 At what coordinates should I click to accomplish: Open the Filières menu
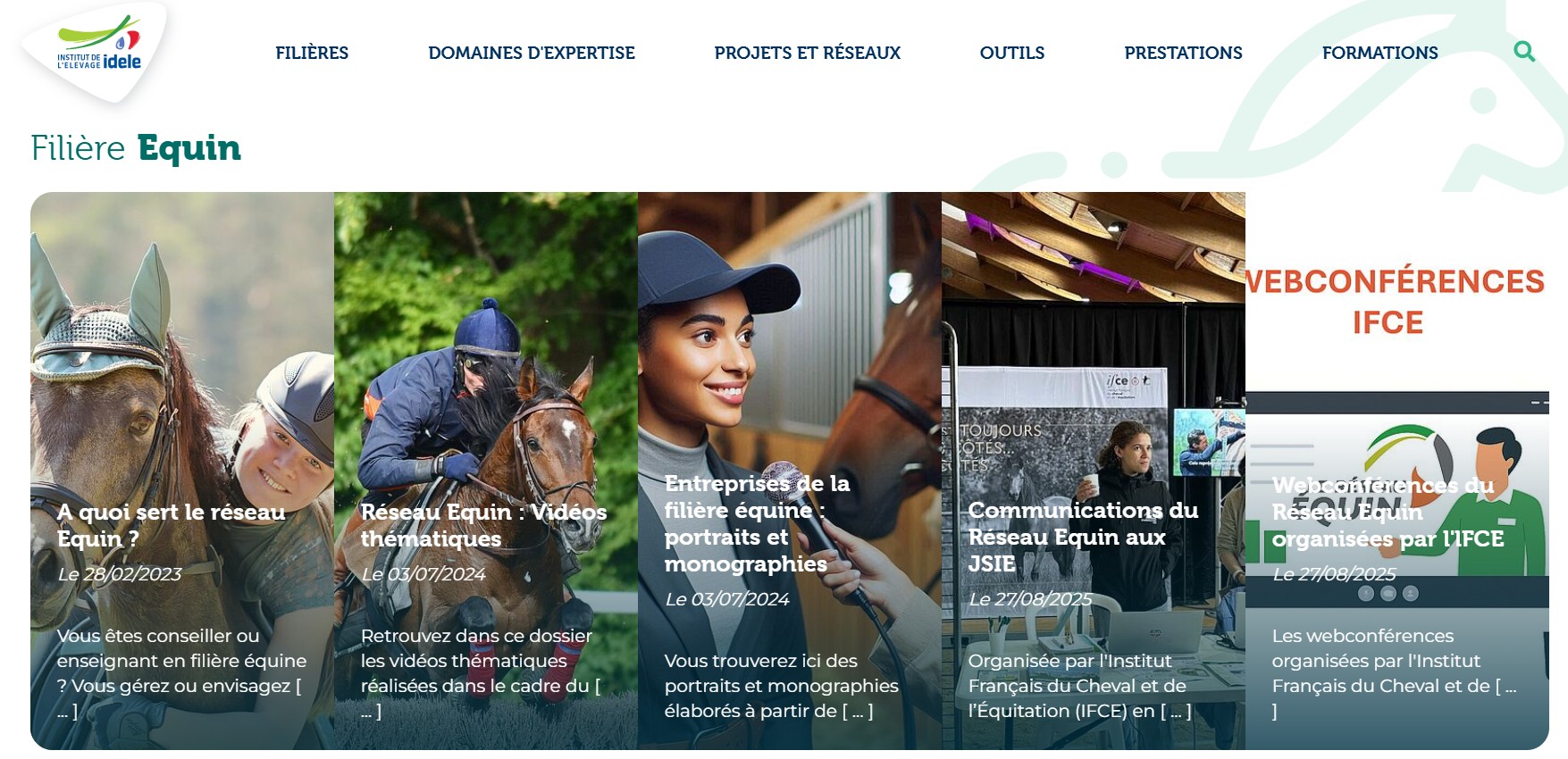point(312,53)
